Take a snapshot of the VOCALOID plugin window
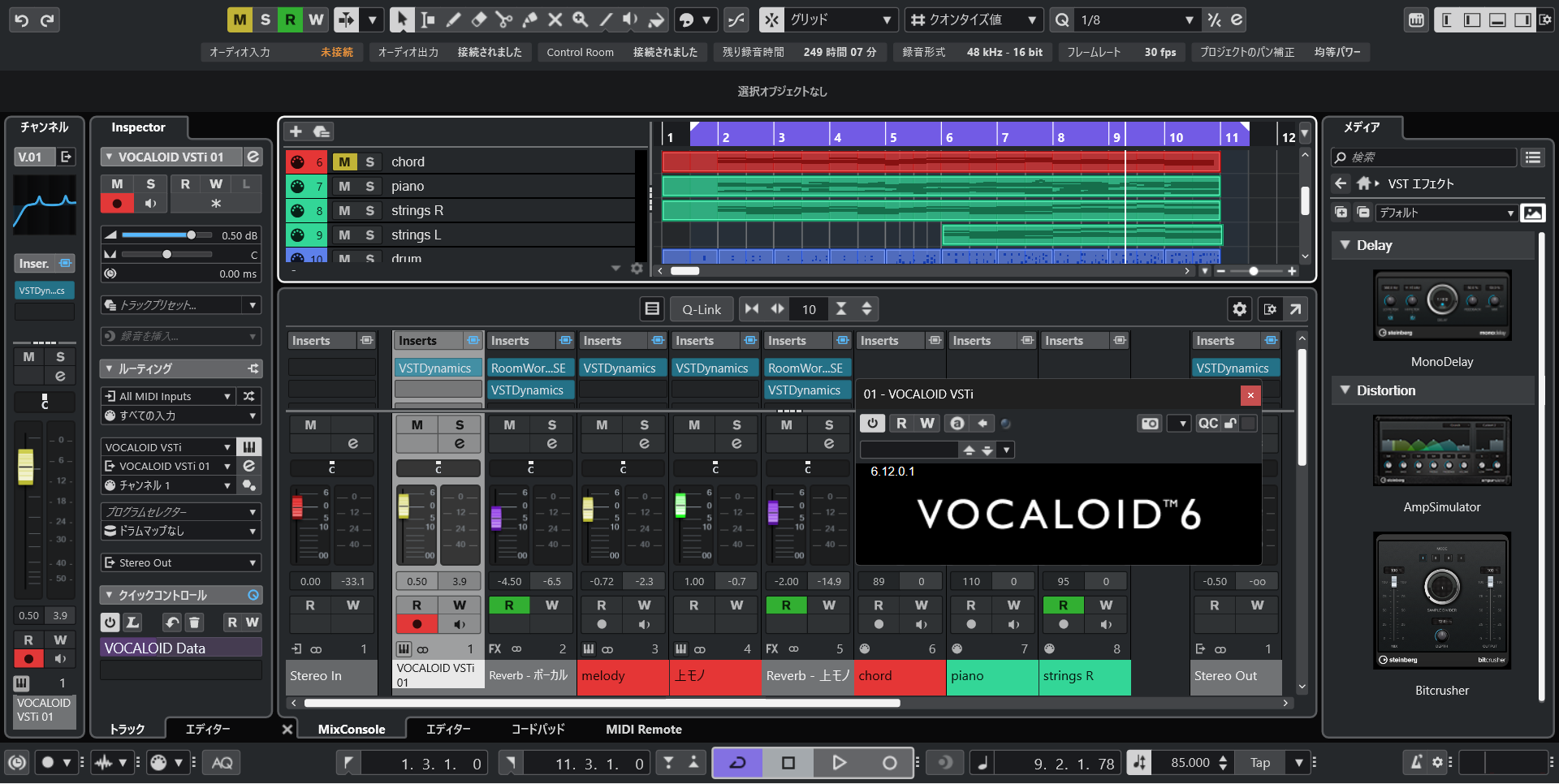The height and width of the screenshot is (784, 1559). (x=1150, y=424)
